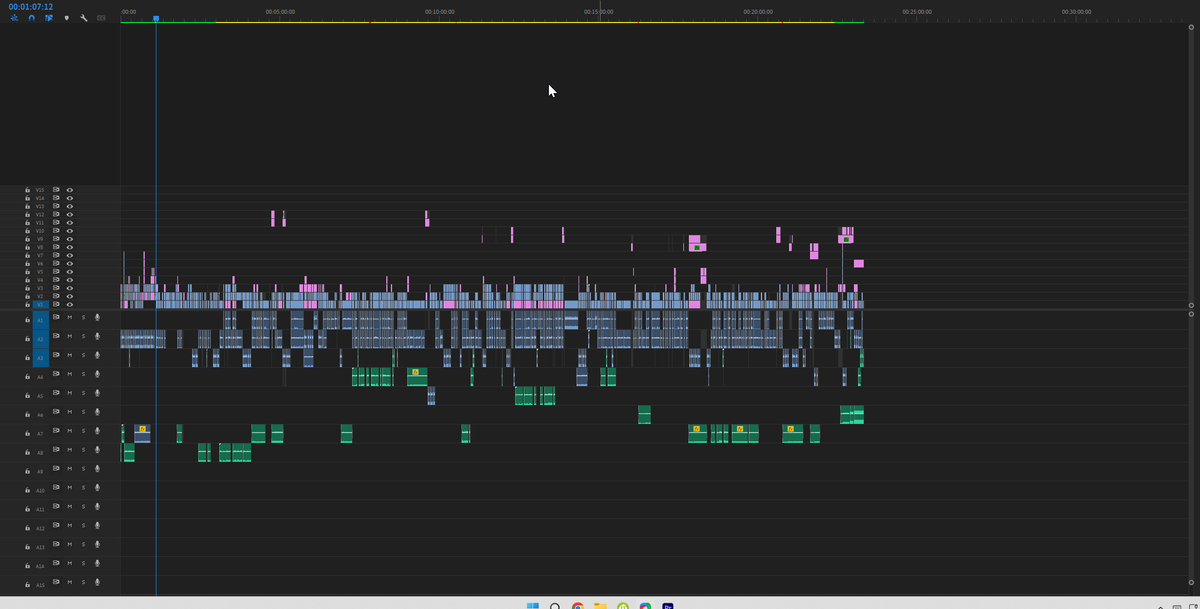This screenshot has width=1200, height=609.
Task: Hide track V11 with its eye icon
Action: 70,223
